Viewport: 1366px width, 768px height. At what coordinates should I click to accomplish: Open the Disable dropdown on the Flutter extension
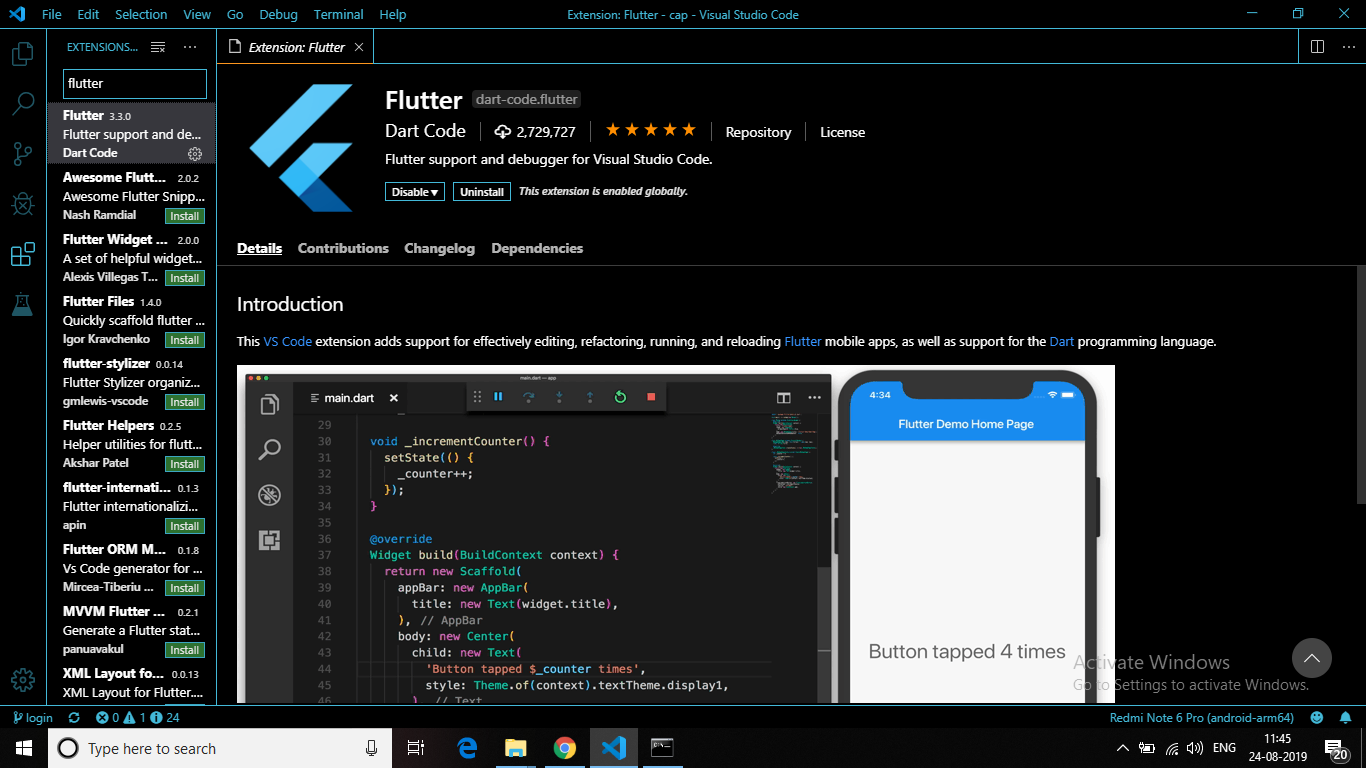pos(414,191)
